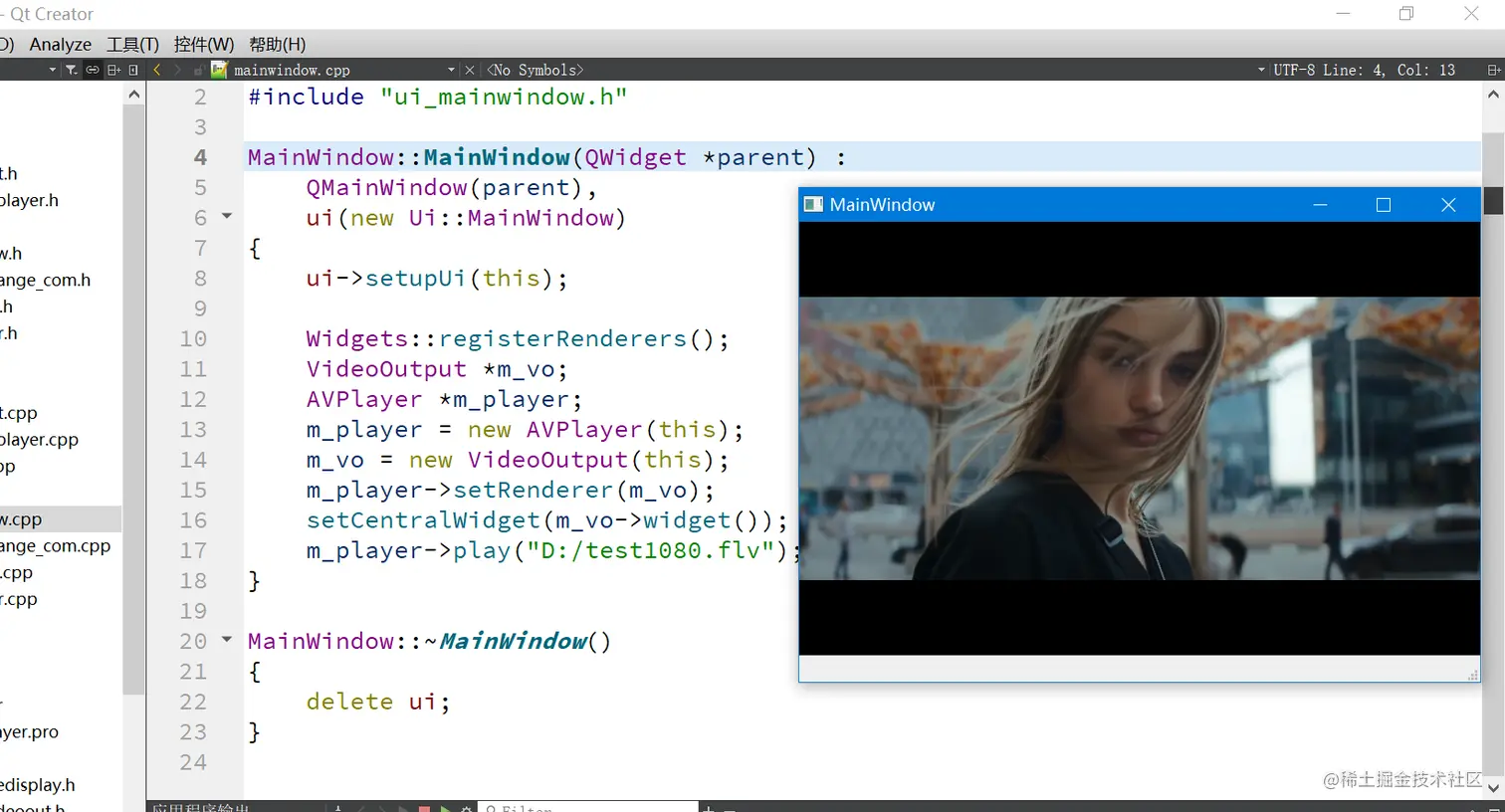Open the 工具(T) menu
Viewport: 1505px width, 812px height.
[x=132, y=44]
